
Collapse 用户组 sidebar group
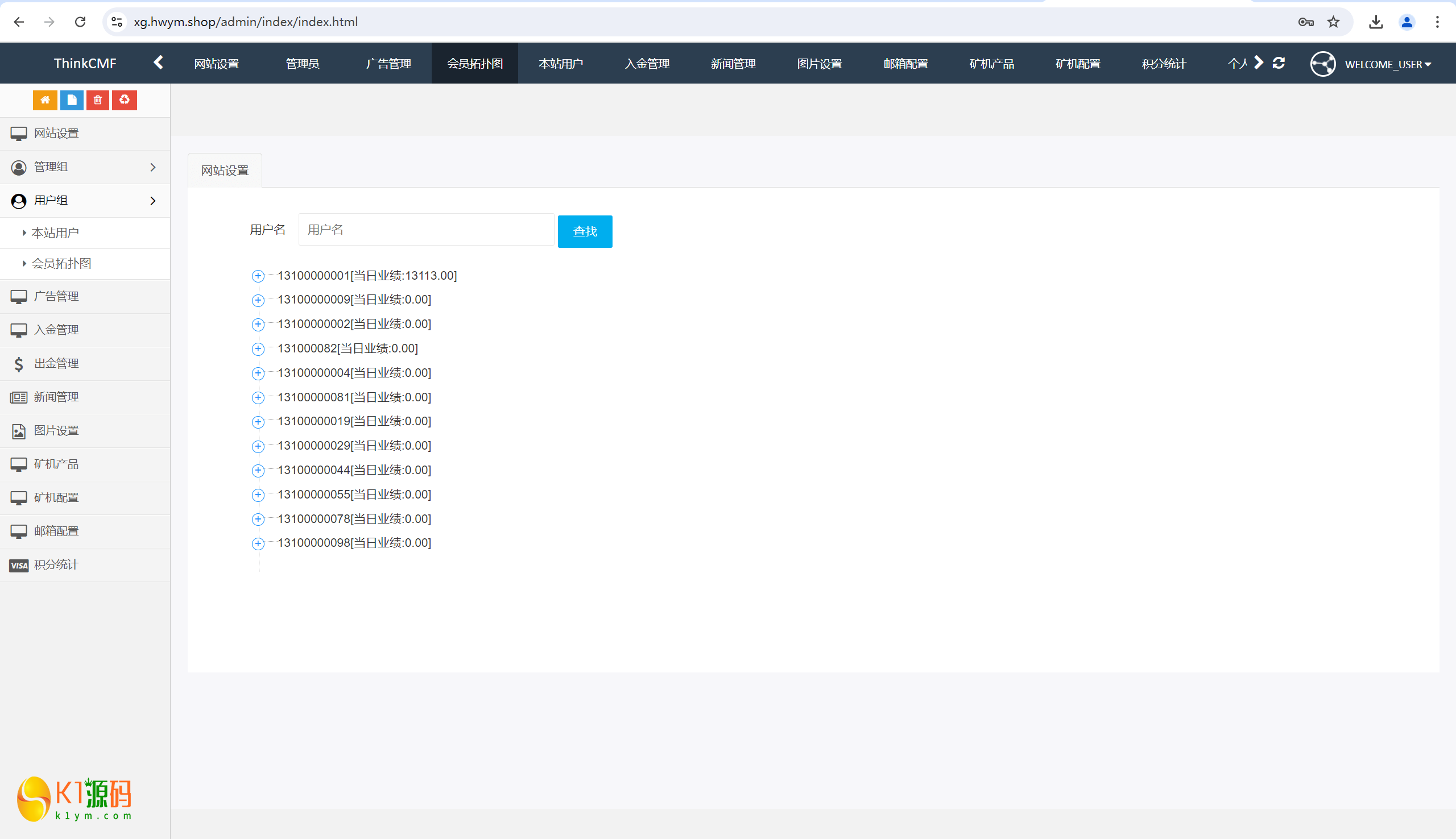click(x=85, y=201)
